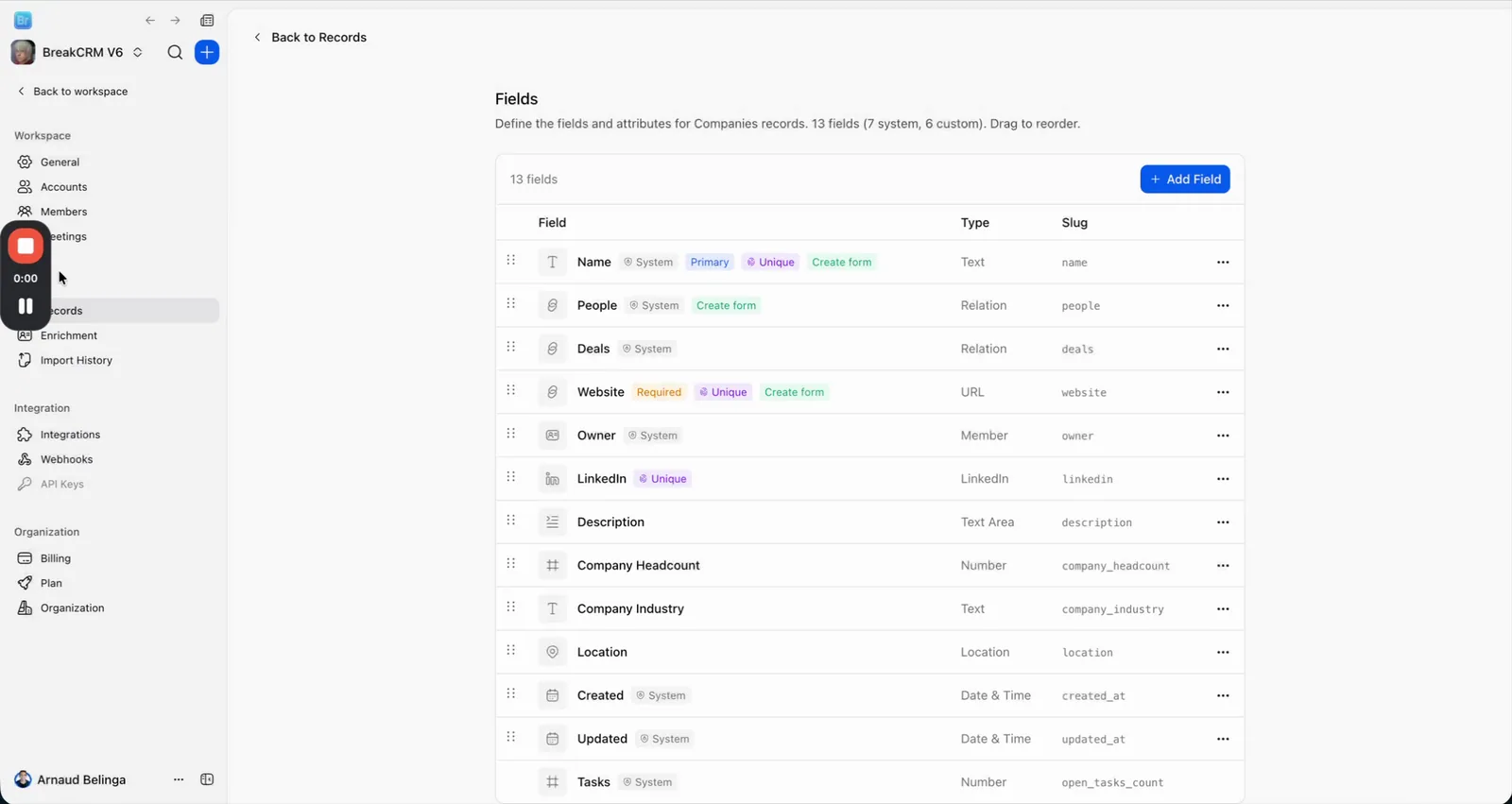Click the drag handle of People field
Screen dimensions: 1512x804
click(x=511, y=304)
